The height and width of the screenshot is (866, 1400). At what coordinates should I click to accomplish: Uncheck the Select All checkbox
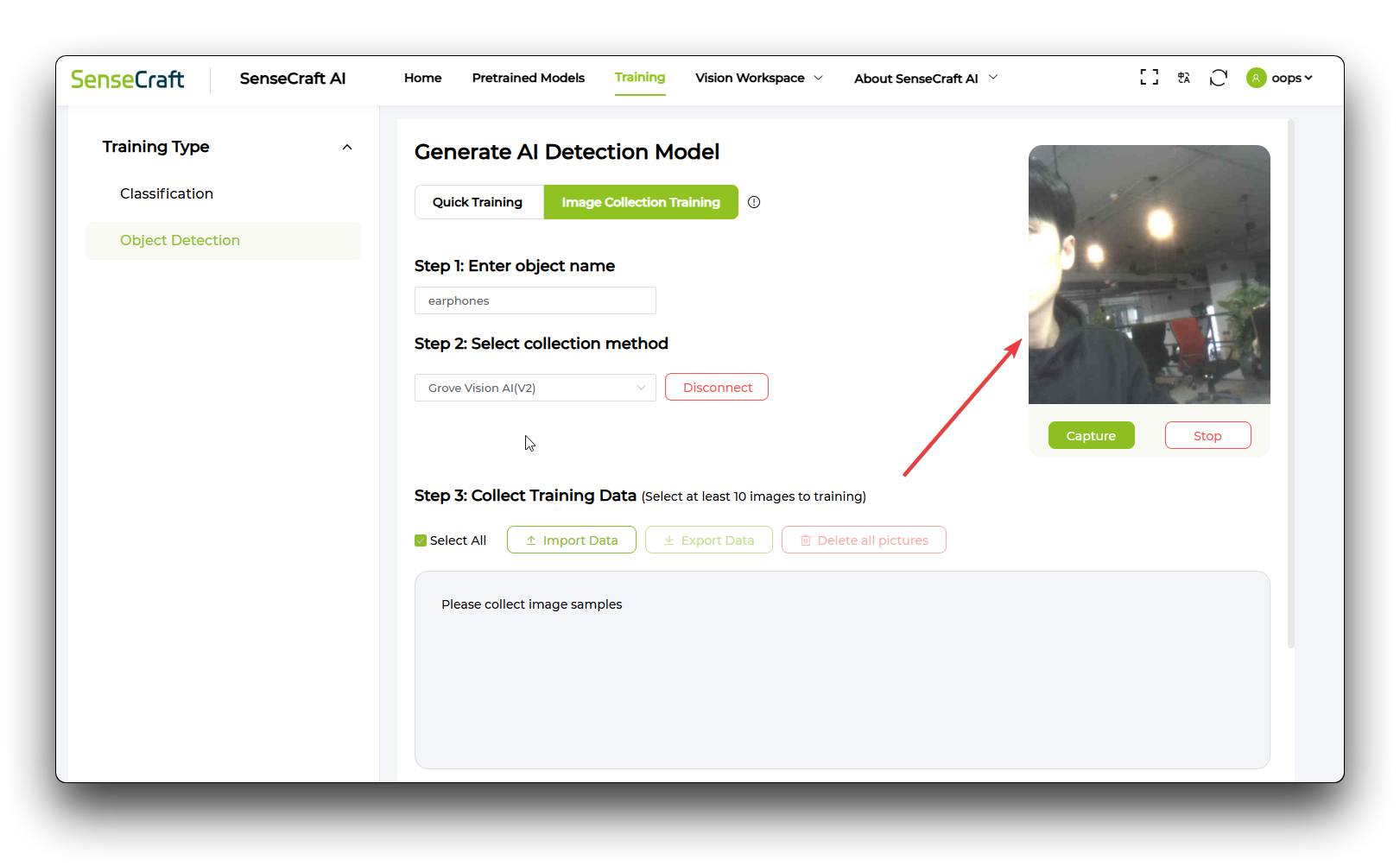pos(420,540)
